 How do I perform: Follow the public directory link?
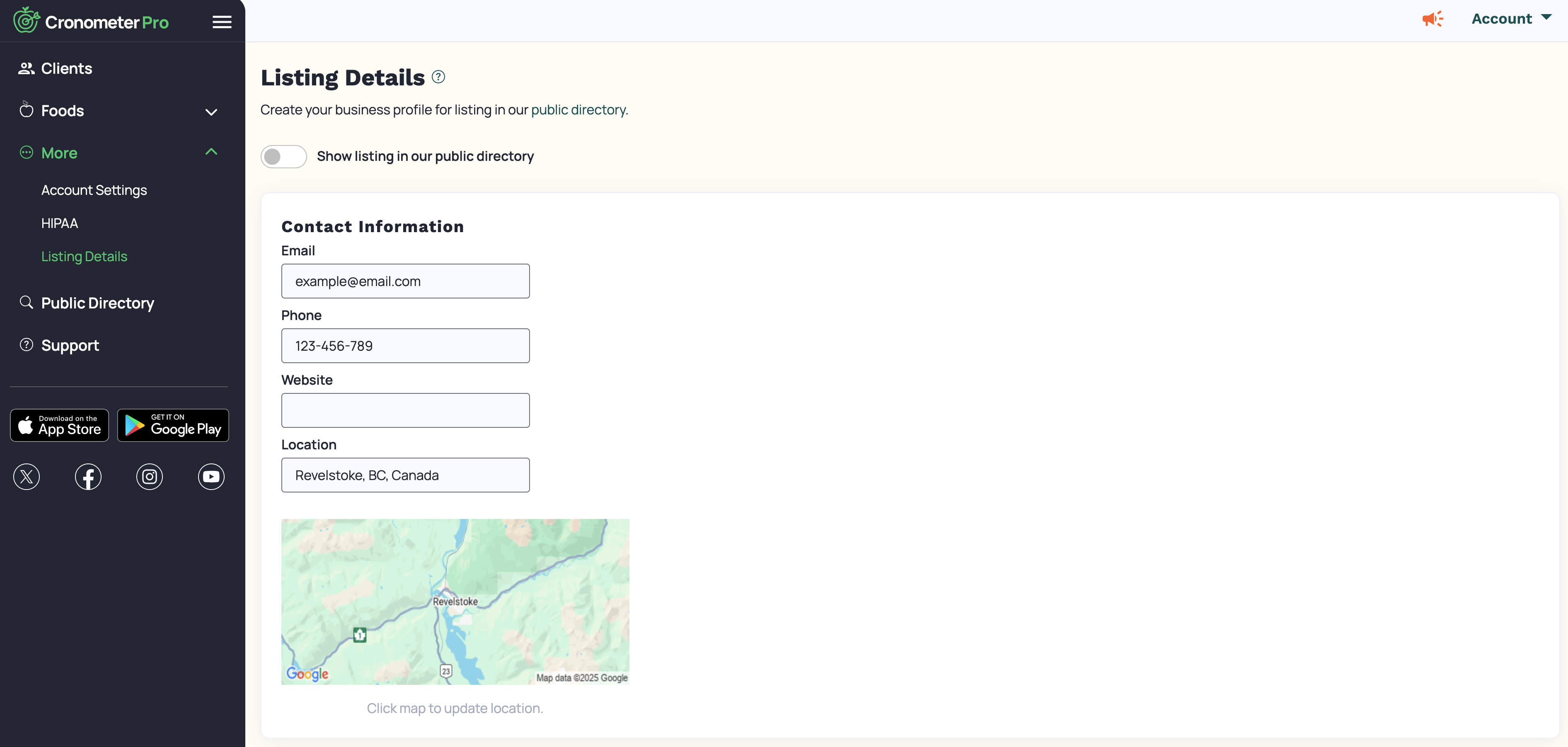click(x=578, y=109)
